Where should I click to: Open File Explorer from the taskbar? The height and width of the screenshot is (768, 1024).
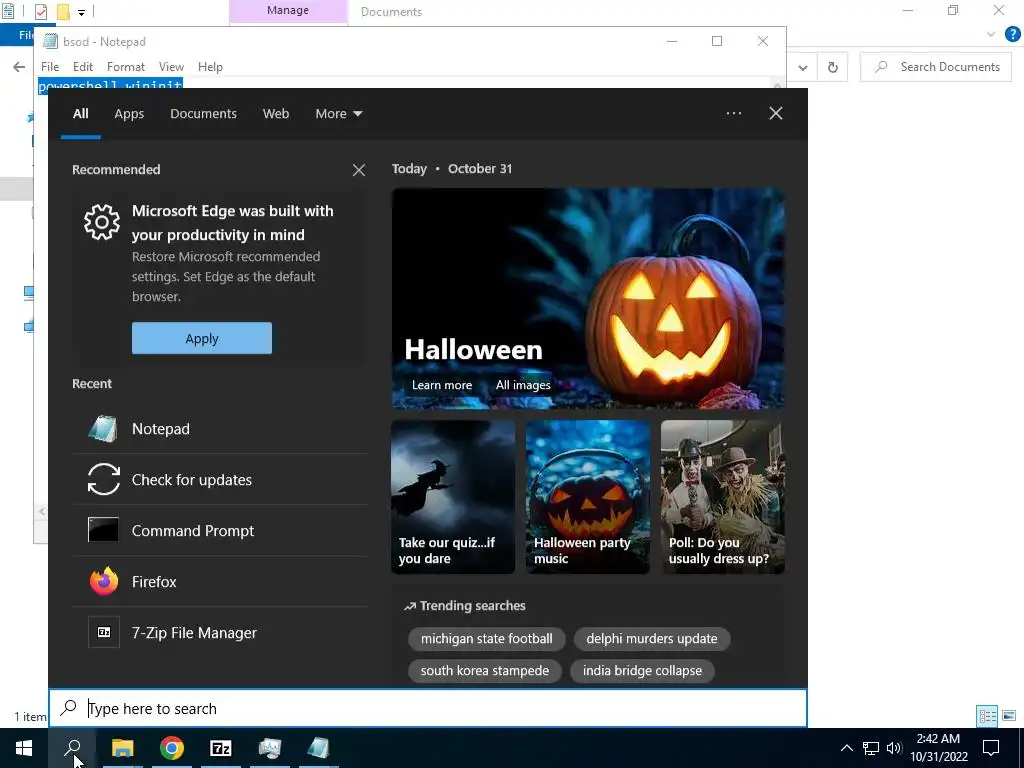[122, 748]
